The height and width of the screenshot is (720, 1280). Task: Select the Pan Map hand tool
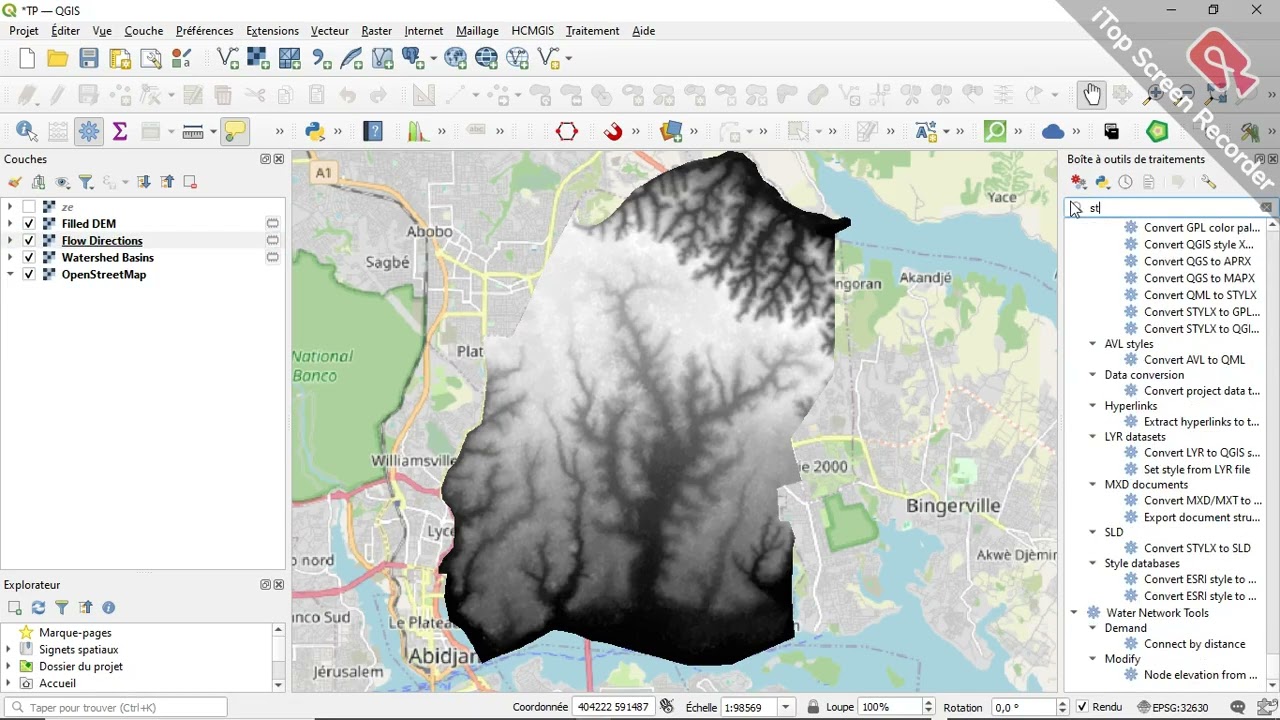1091,95
